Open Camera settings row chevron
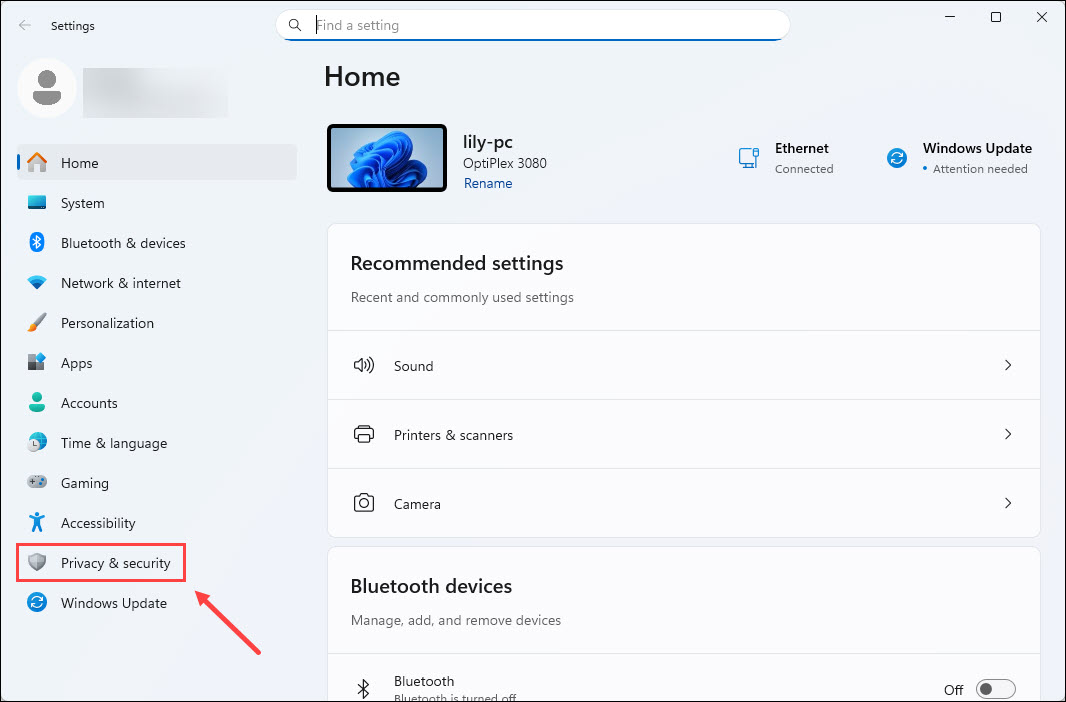1066x702 pixels. (x=1008, y=504)
